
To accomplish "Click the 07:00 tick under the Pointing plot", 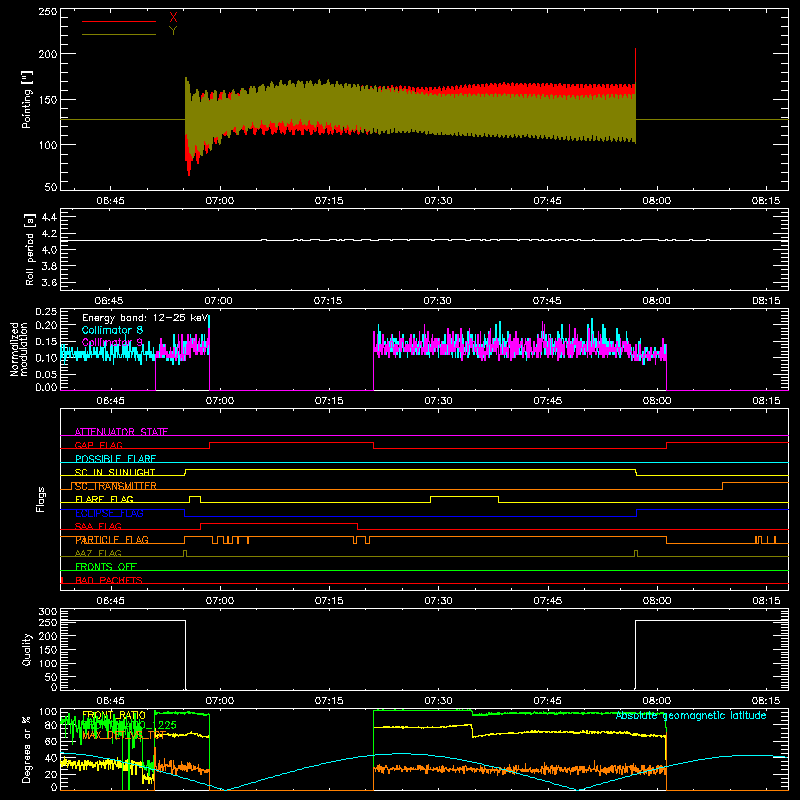I will [220, 201].
